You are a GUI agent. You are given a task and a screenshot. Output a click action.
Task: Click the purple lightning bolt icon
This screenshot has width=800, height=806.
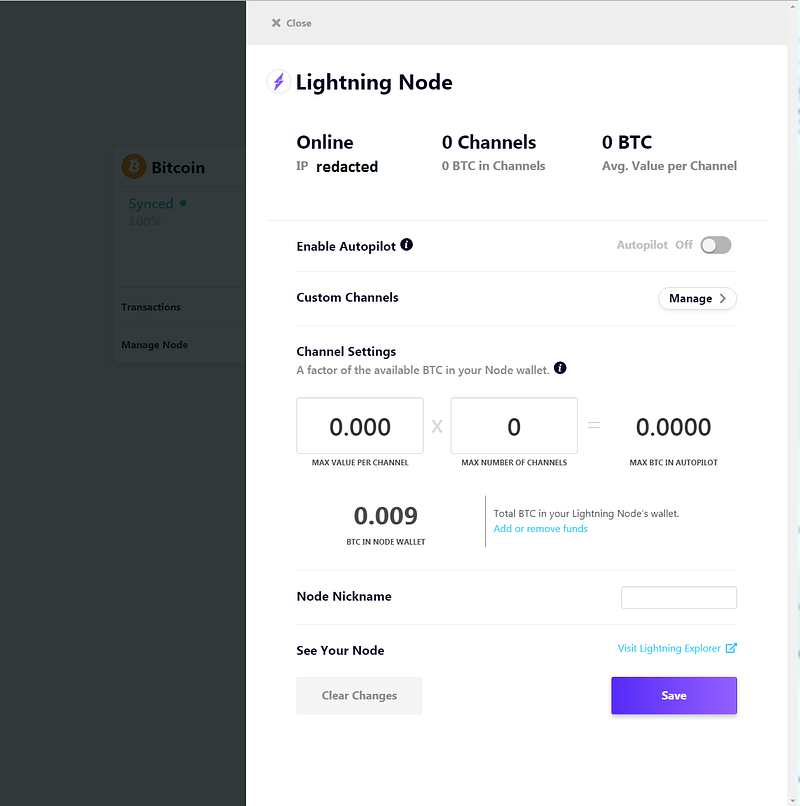pos(278,82)
